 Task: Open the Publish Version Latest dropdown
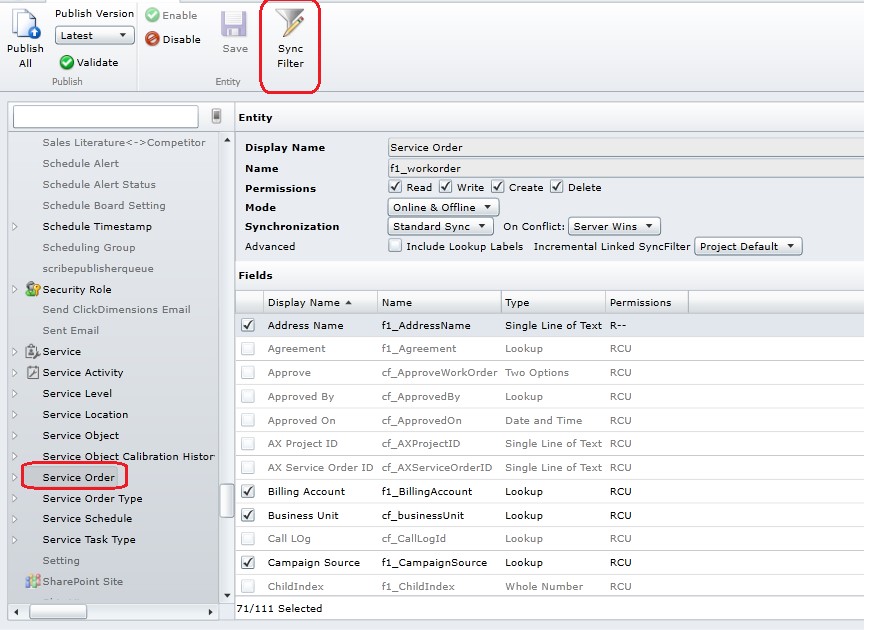95,35
